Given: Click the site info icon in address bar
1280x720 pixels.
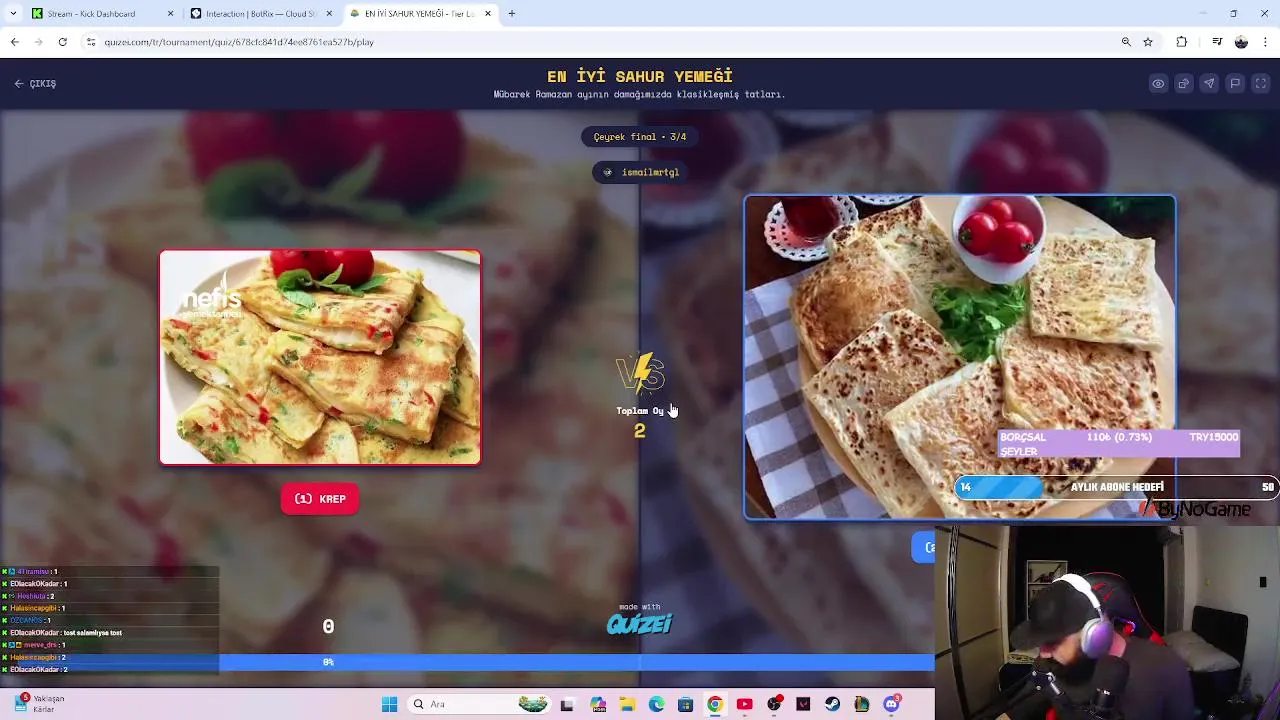Looking at the screenshot, I should (x=91, y=42).
